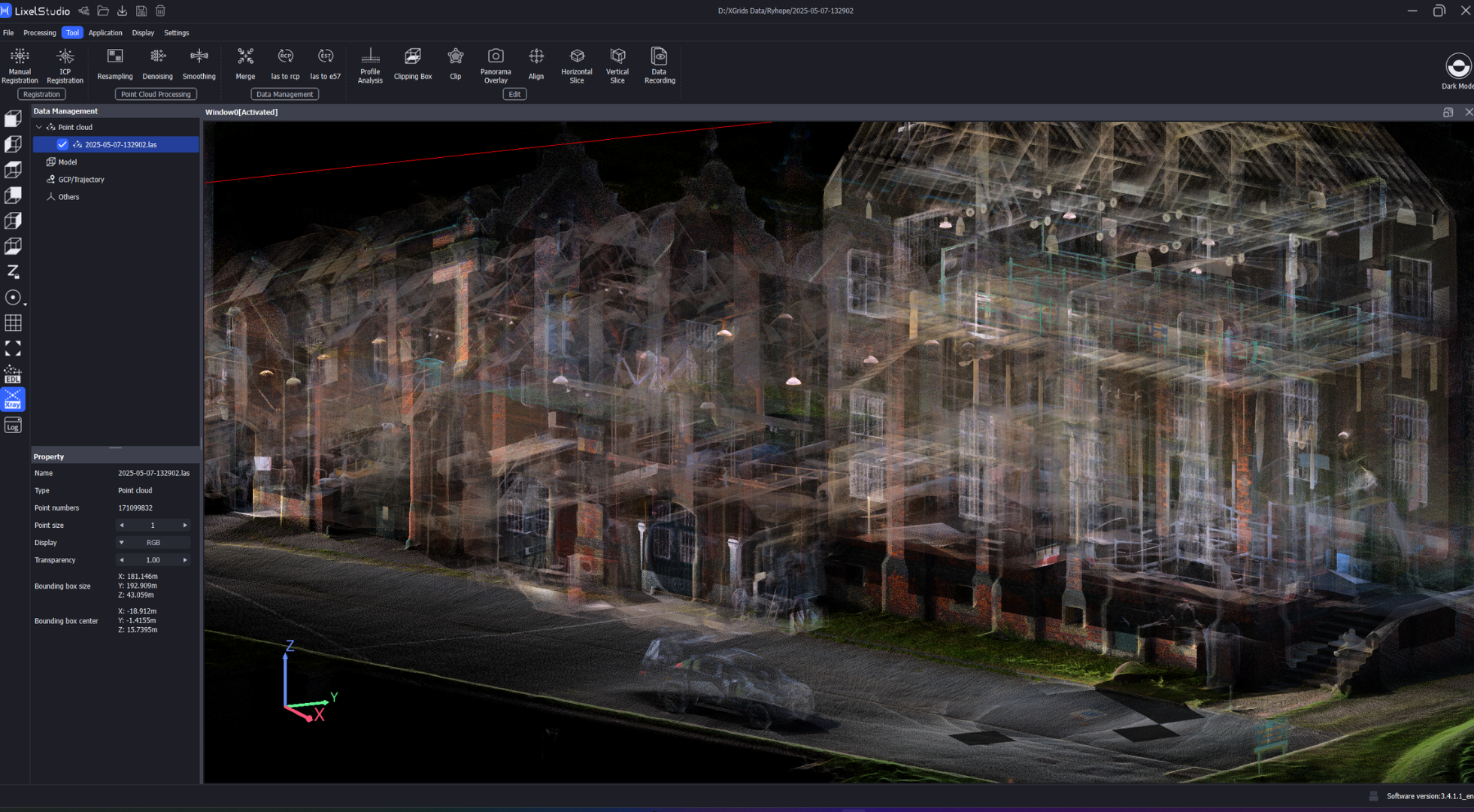The width and height of the screenshot is (1474, 812).
Task: Open the ICP Registration tool
Action: [65, 65]
